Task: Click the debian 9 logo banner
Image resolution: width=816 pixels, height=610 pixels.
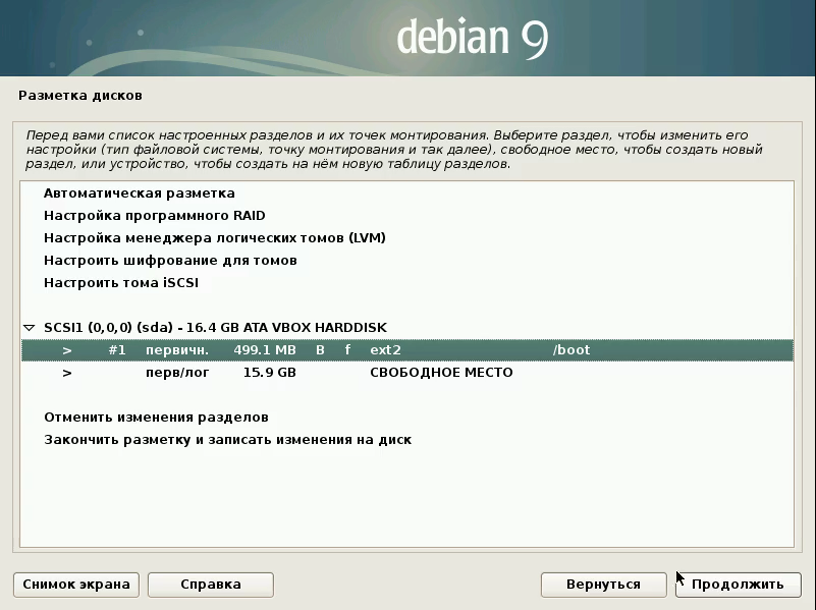Action: click(x=472, y=36)
